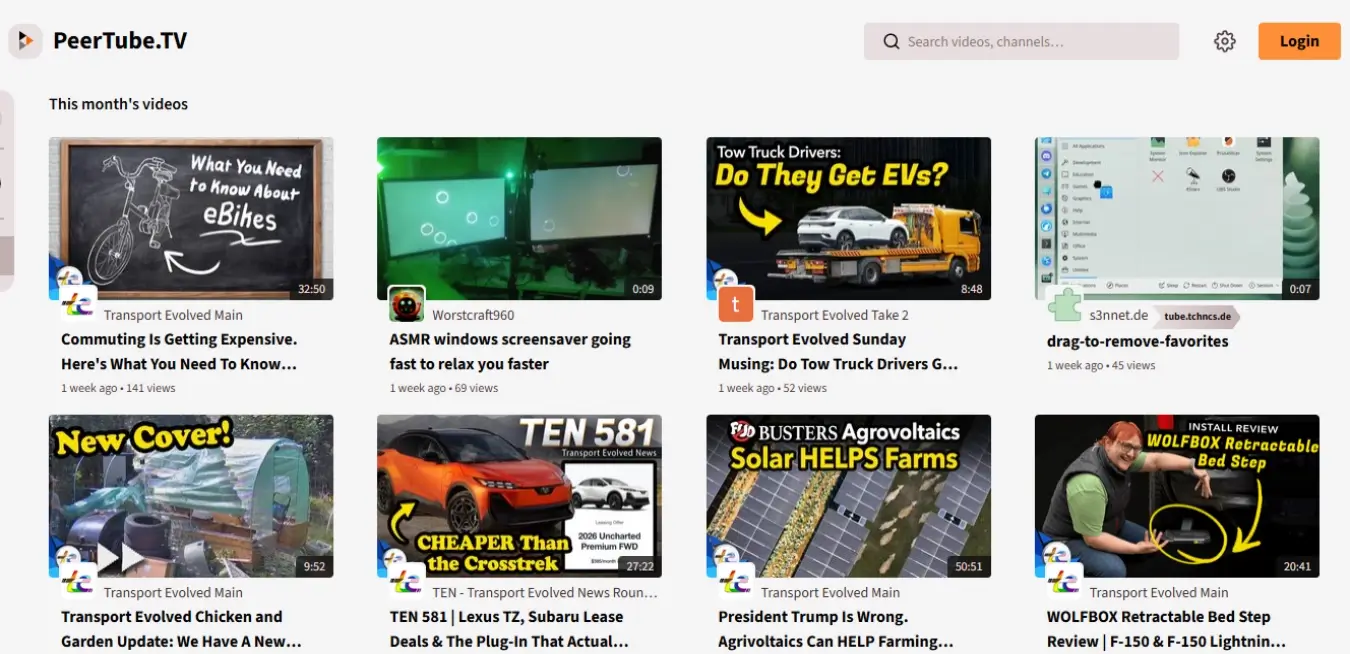Viewport: 1350px width, 654px height.
Task: Open channel avatar under Agrivoltaics video
Action: 736,582
